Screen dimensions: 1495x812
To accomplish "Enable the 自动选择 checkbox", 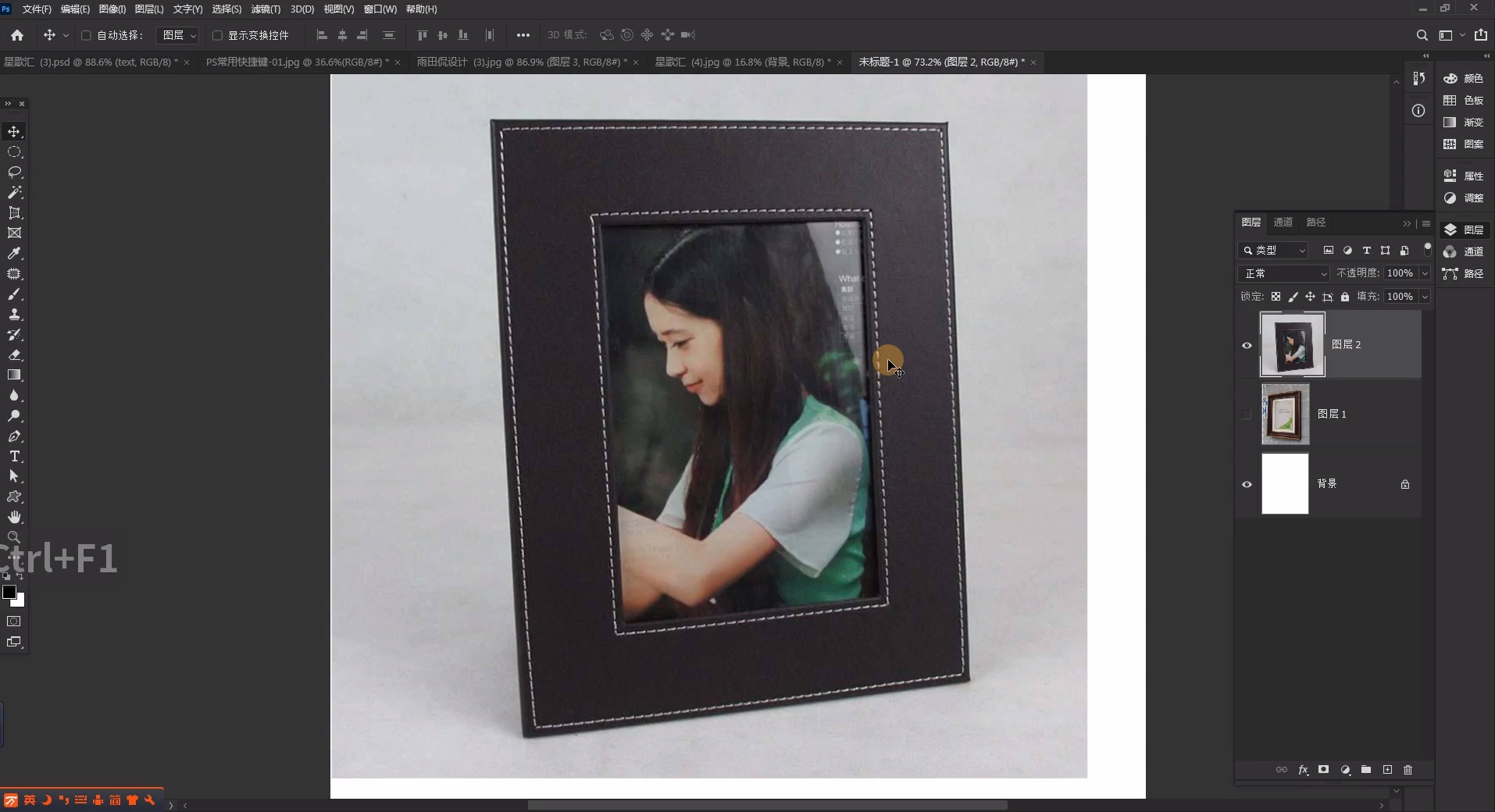I will (87, 35).
